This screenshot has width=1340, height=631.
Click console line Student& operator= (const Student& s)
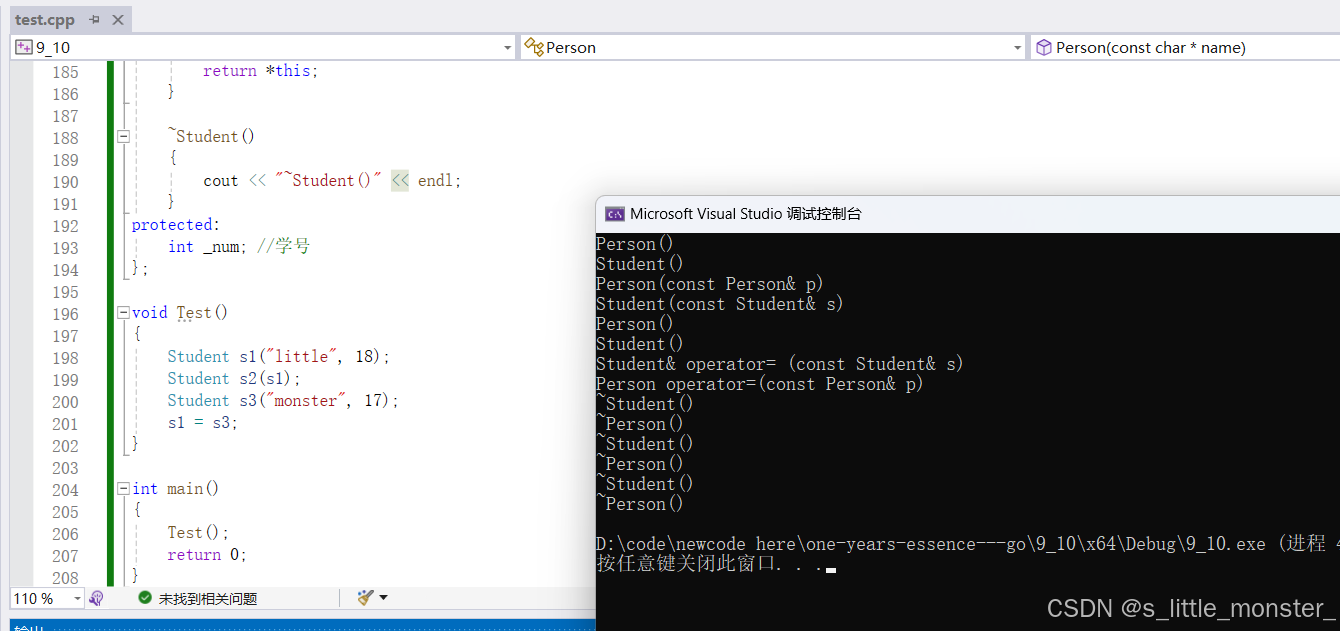780,364
